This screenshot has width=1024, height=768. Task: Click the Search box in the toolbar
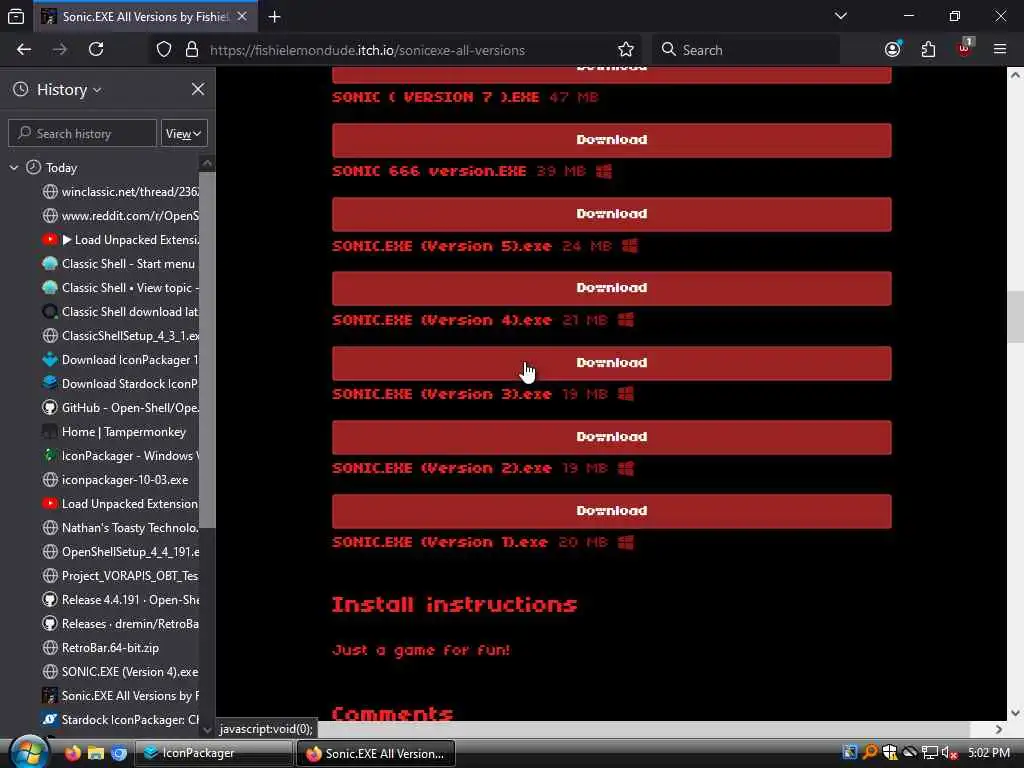tap(746, 50)
